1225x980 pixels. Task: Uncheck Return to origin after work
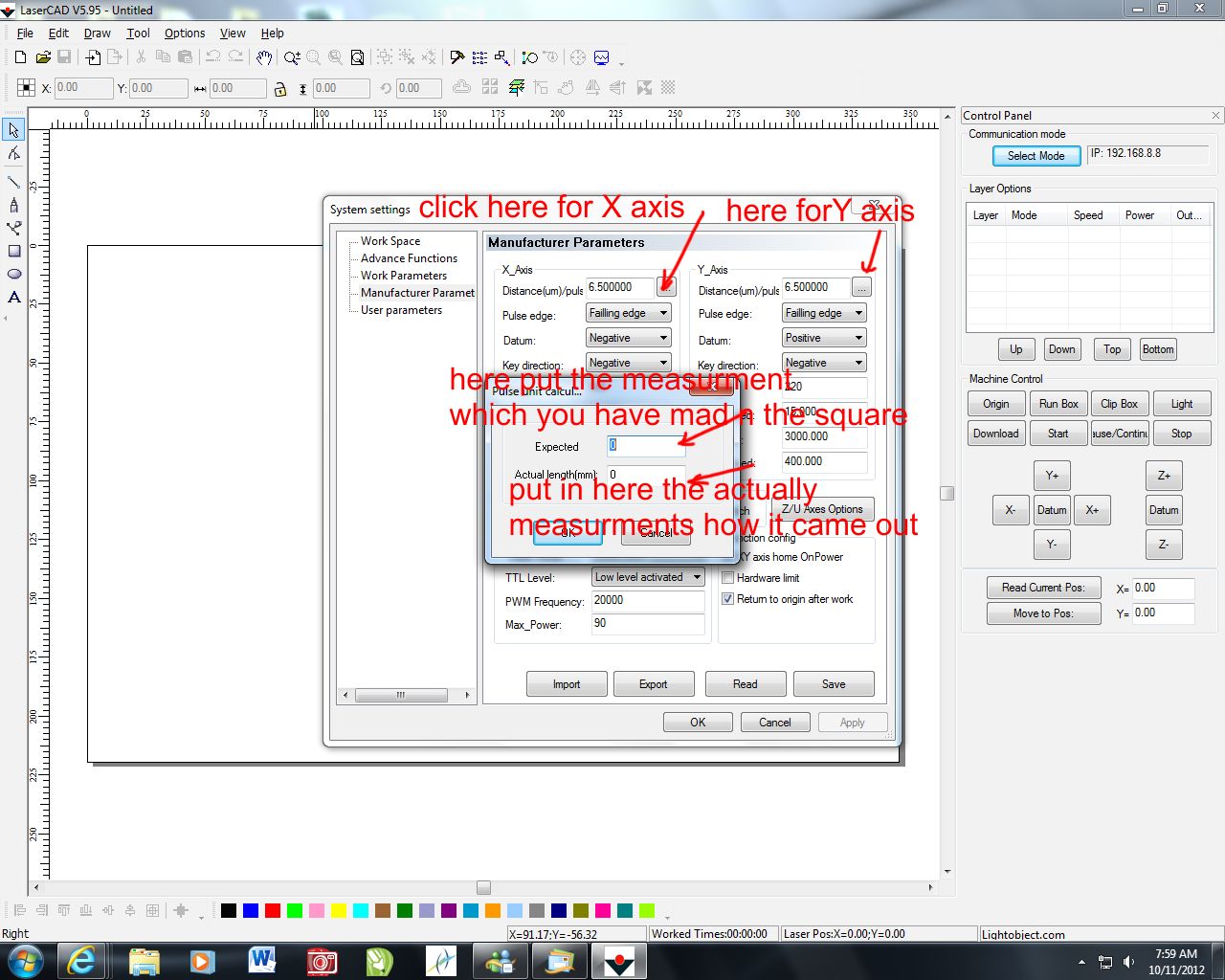[728, 599]
